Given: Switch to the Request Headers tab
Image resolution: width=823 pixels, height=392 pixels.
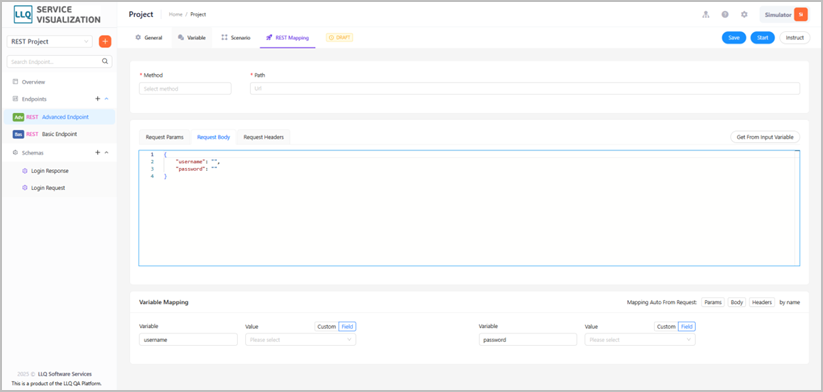Looking at the screenshot, I should coord(263,137).
